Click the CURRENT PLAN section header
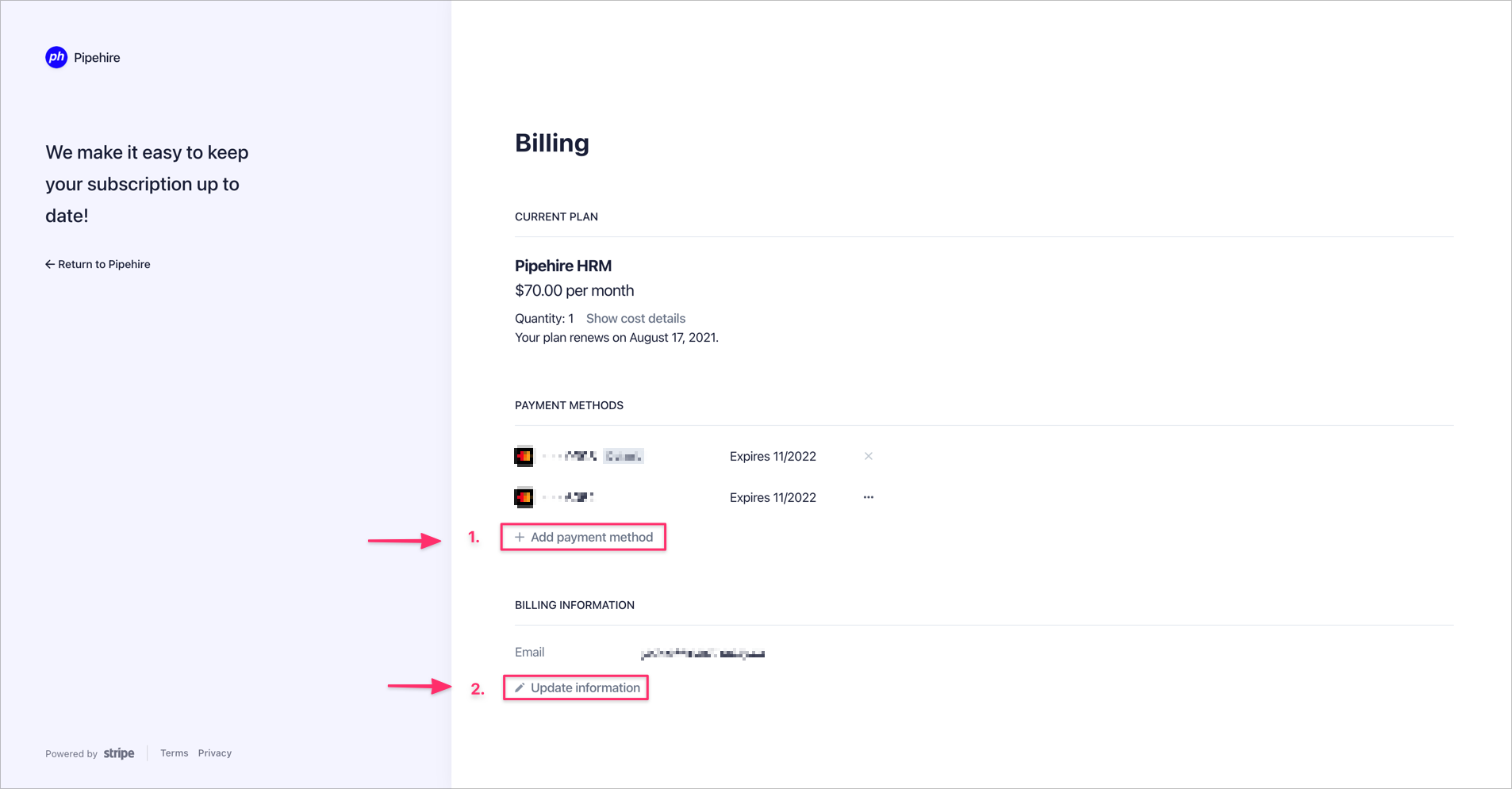Screen dimensions: 1512x789 click(x=556, y=216)
